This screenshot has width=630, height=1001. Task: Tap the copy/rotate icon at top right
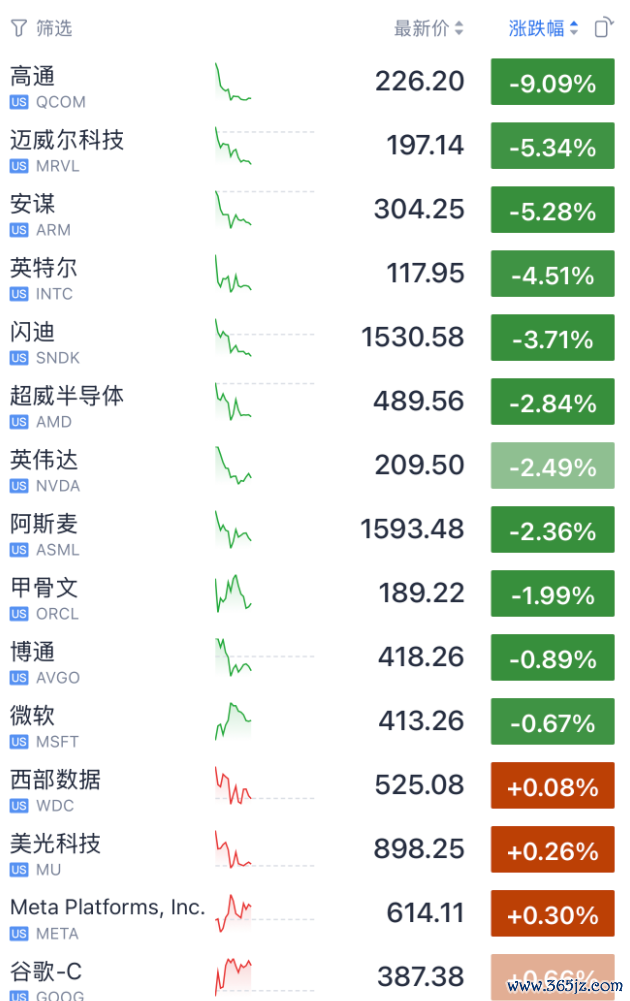pos(604,27)
